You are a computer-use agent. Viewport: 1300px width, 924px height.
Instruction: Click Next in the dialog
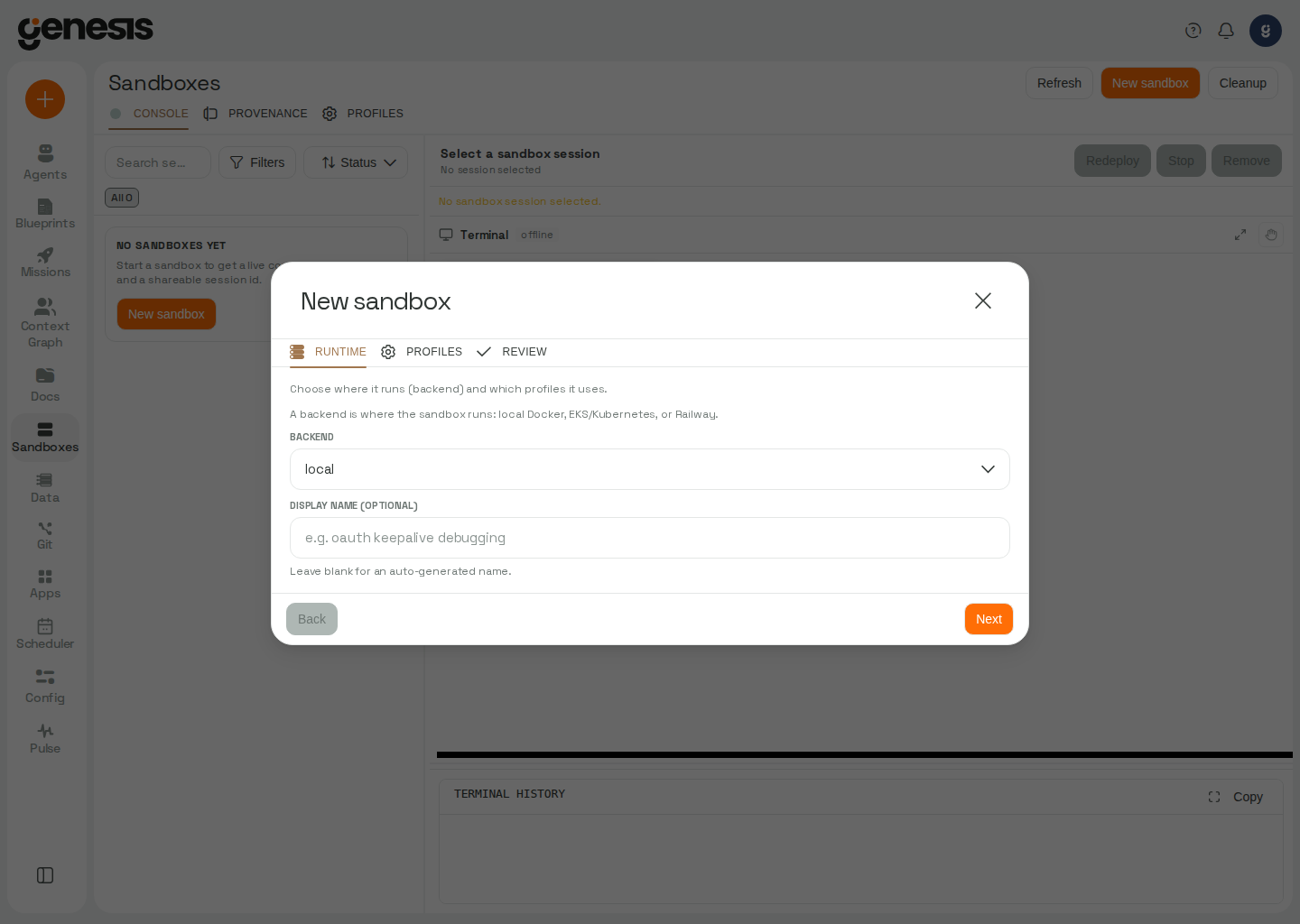989,619
